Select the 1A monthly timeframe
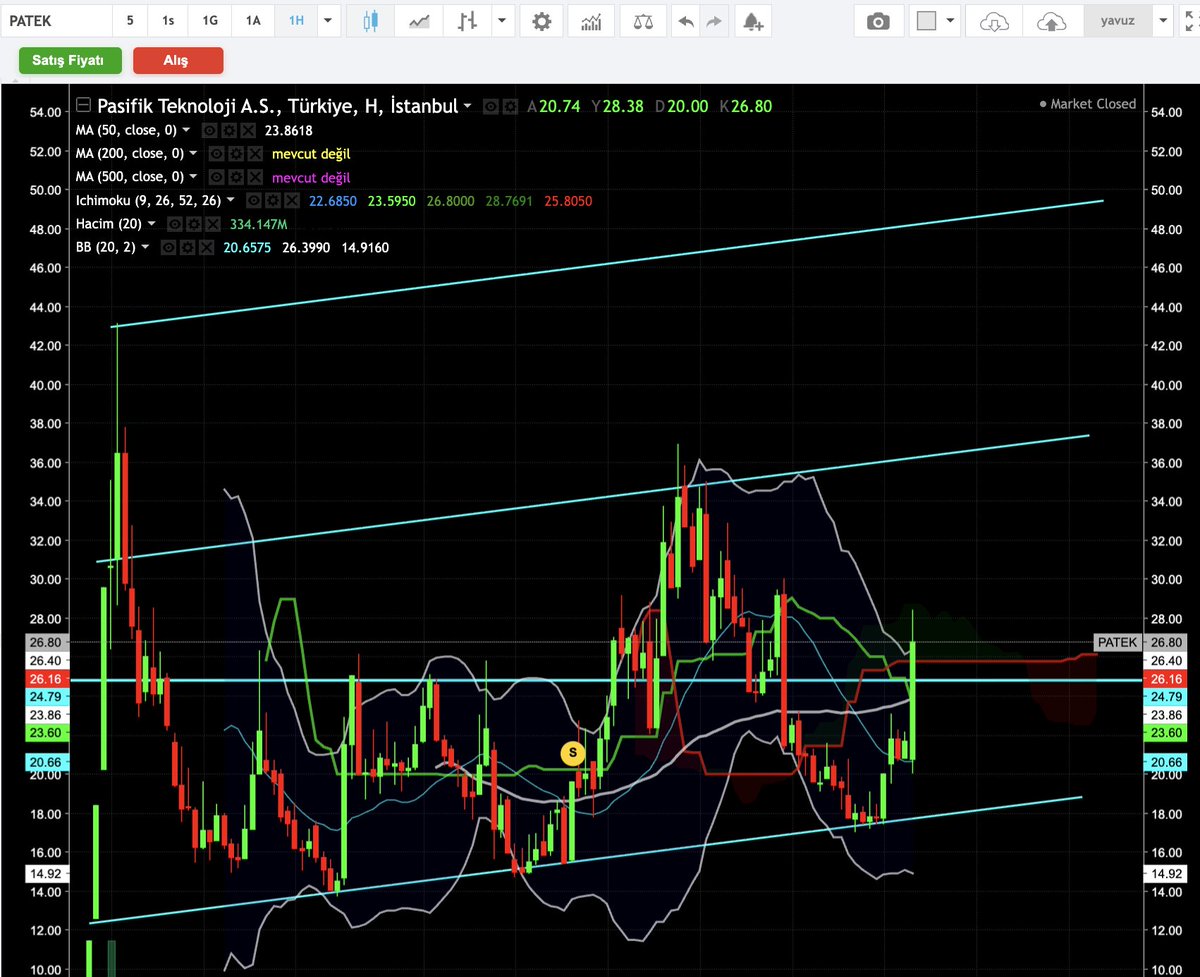Screen dimensions: 1200x977 [254, 21]
